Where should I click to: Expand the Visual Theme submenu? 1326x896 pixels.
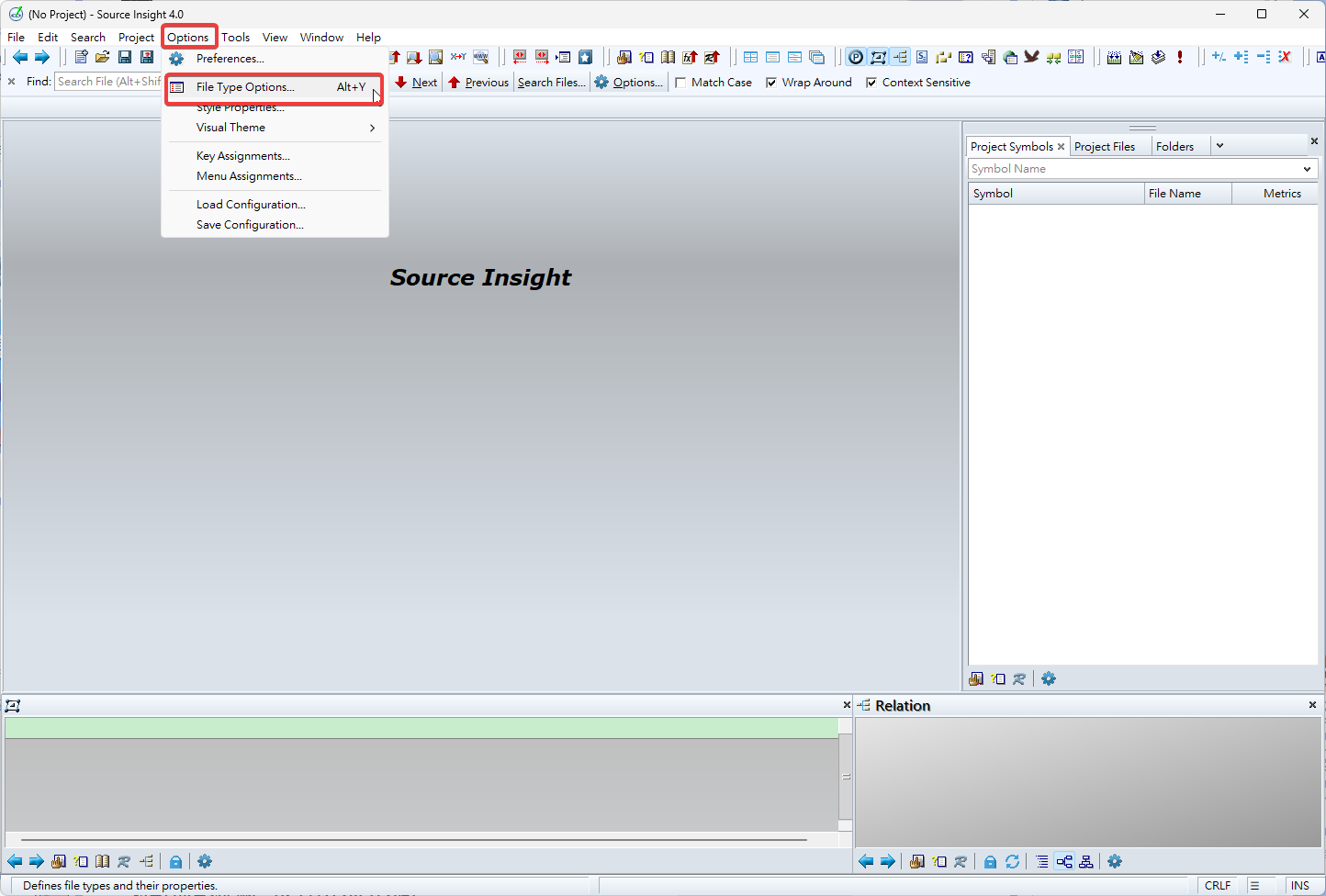pos(275,128)
